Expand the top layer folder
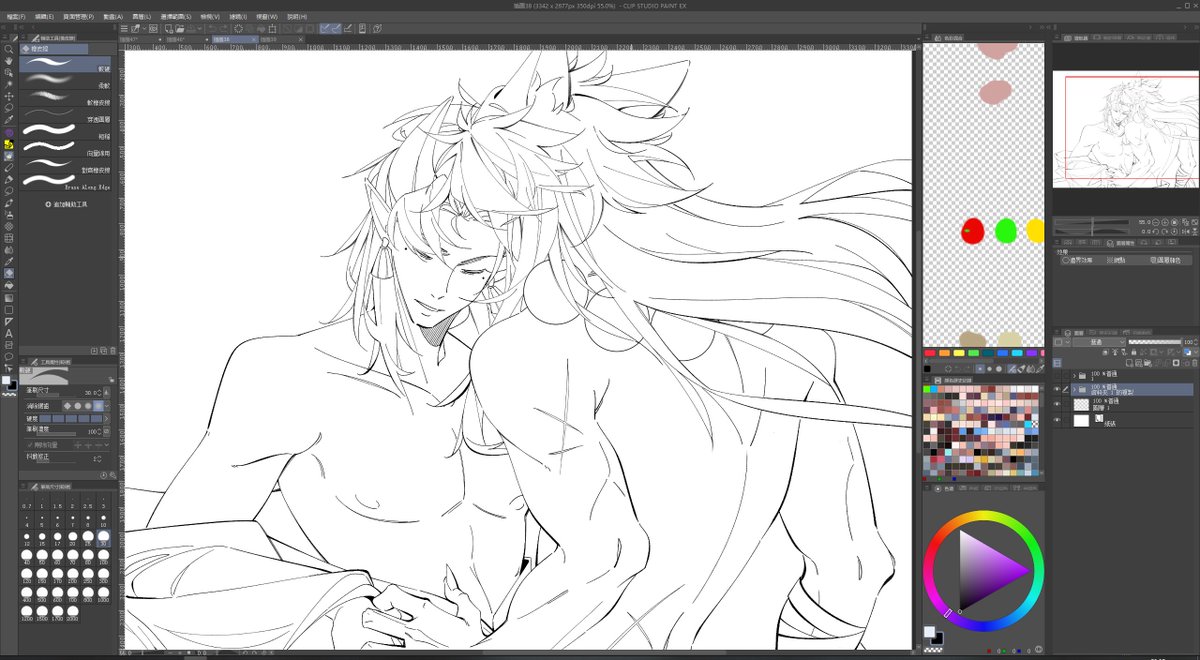 coord(1073,376)
